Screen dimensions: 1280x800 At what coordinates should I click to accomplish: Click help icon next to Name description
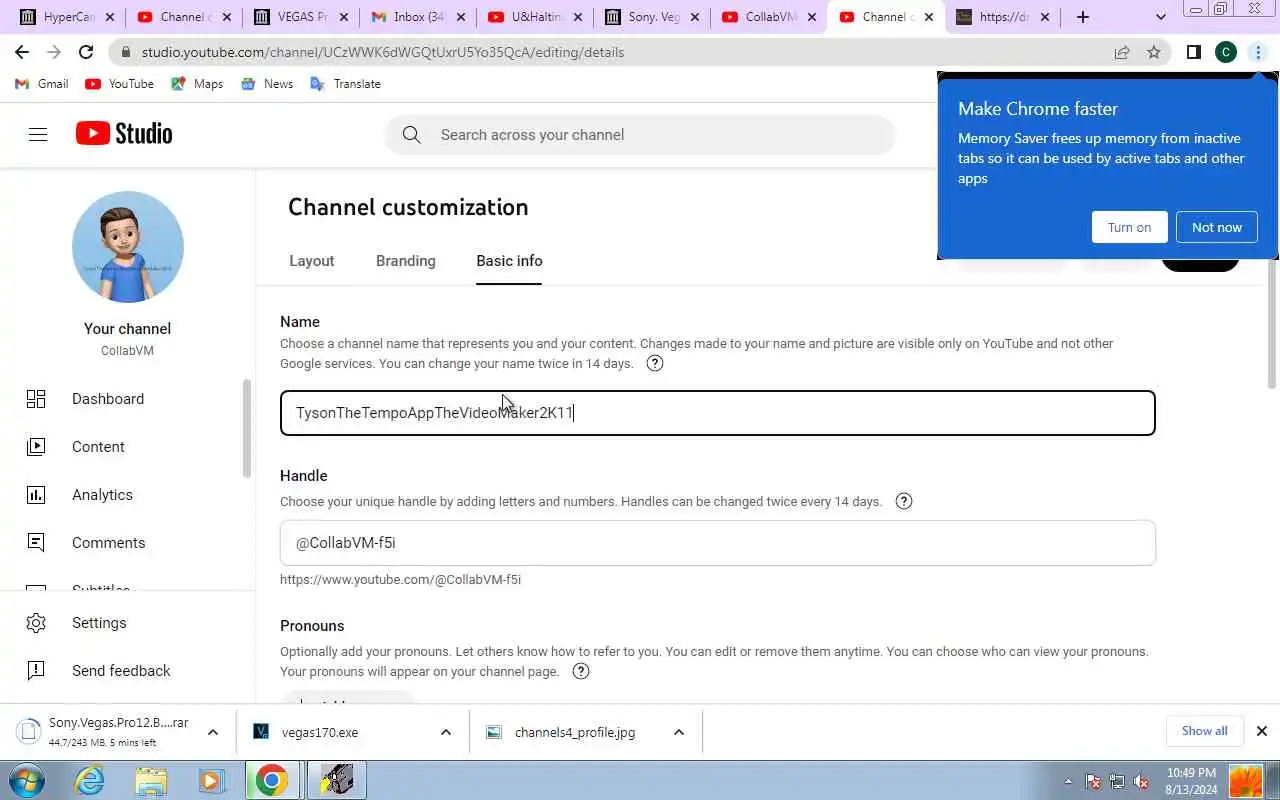655,363
